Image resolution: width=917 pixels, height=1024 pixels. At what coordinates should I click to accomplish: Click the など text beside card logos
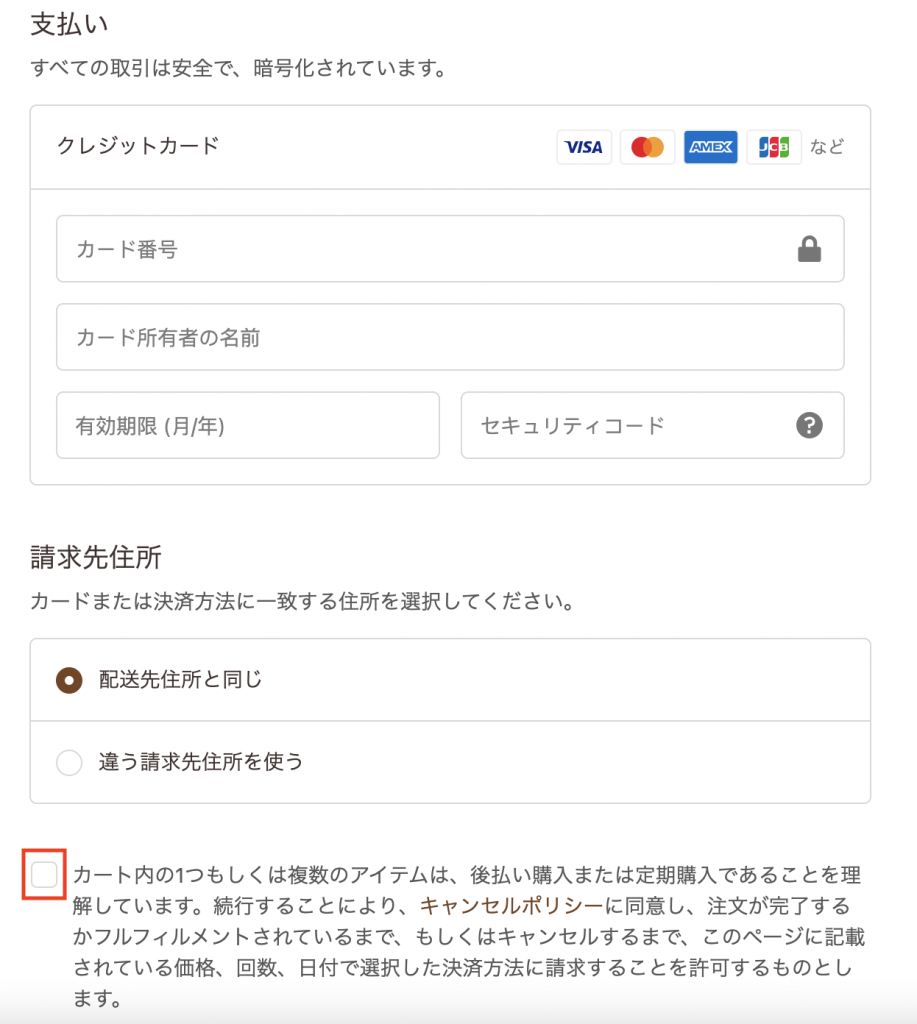click(827, 148)
